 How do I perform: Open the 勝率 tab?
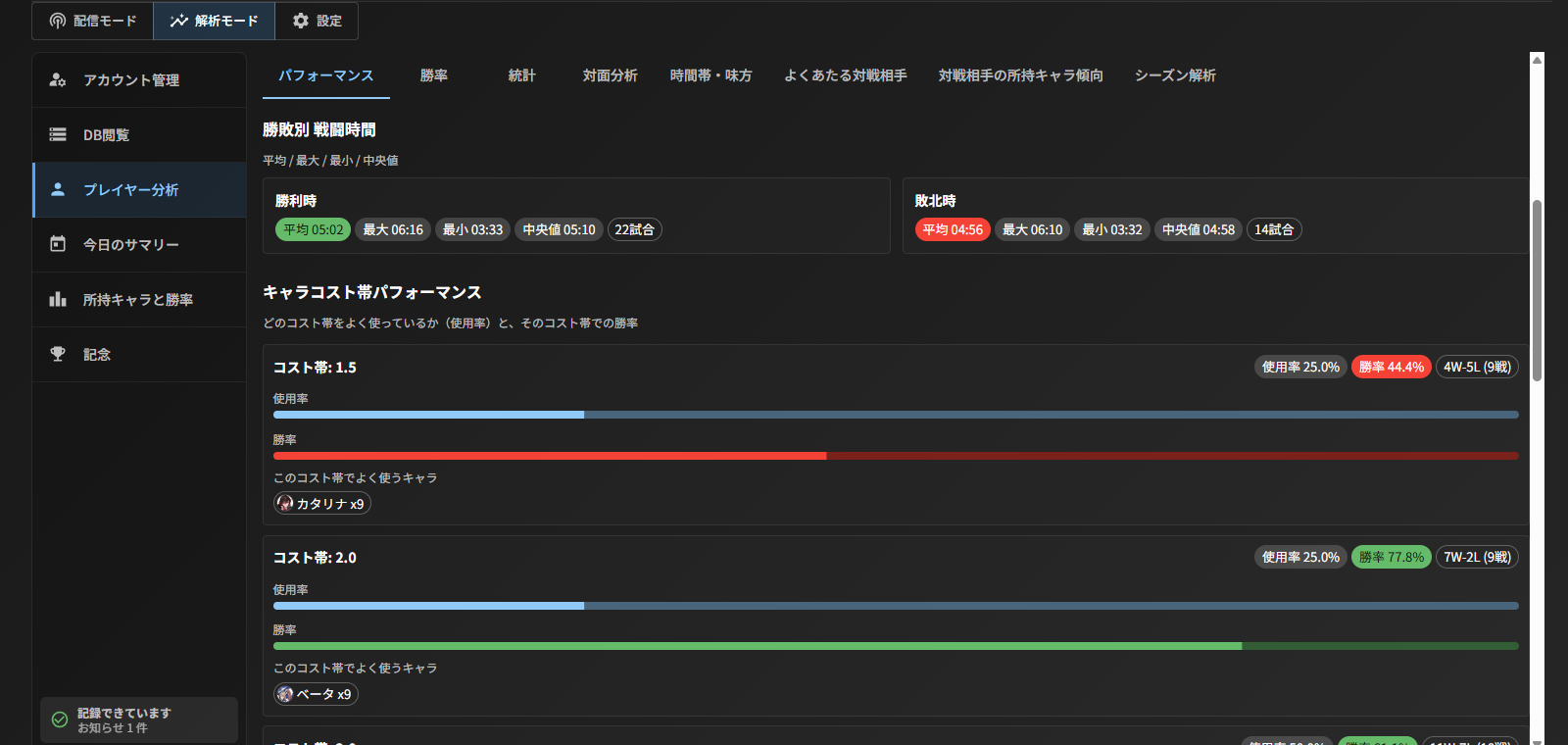click(434, 75)
